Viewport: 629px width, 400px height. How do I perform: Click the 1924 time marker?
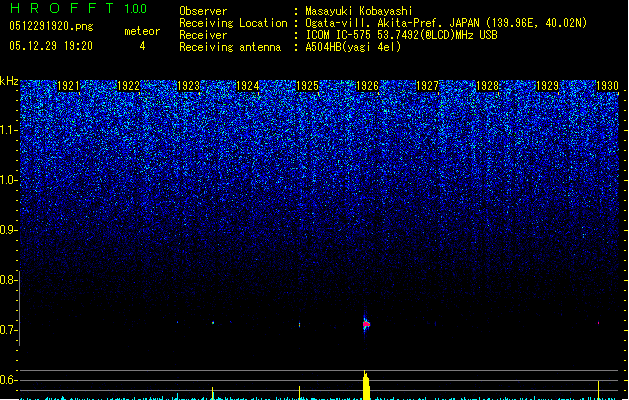[x=248, y=85]
